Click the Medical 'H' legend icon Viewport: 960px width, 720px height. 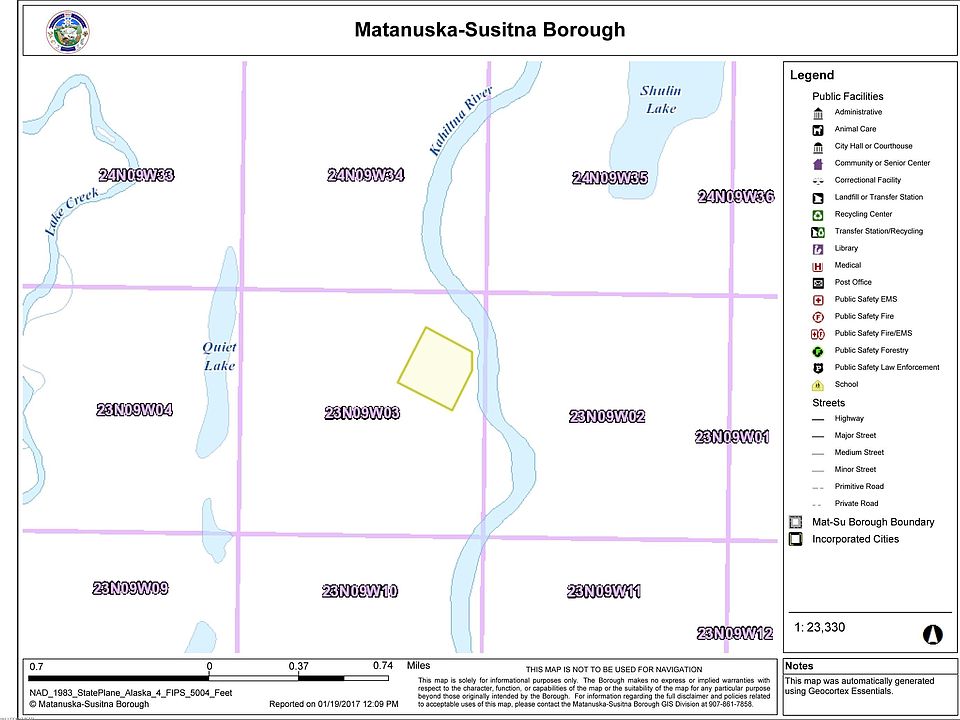coord(817,266)
